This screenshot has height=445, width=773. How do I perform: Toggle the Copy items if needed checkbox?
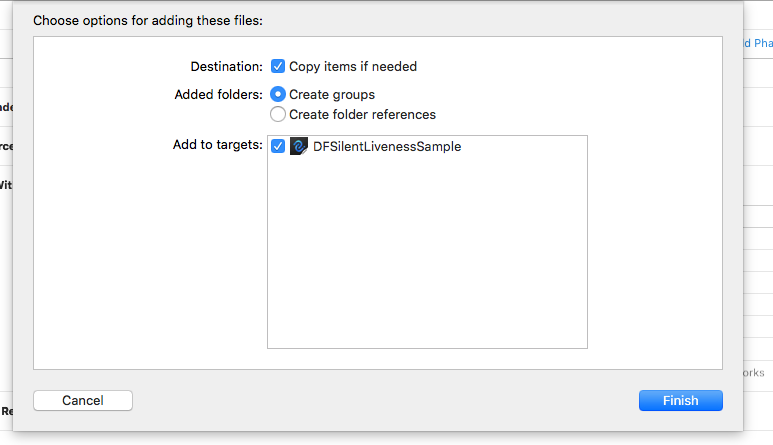point(278,67)
